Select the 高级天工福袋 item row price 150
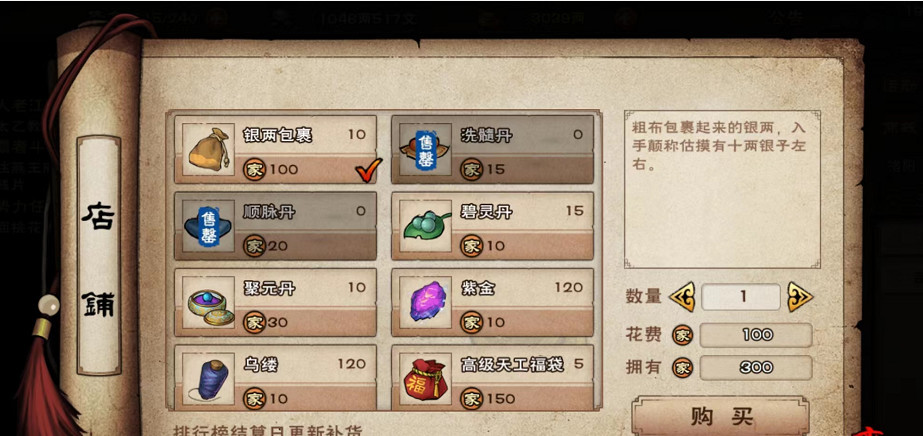Viewport: 923px width, 436px height. (492, 378)
